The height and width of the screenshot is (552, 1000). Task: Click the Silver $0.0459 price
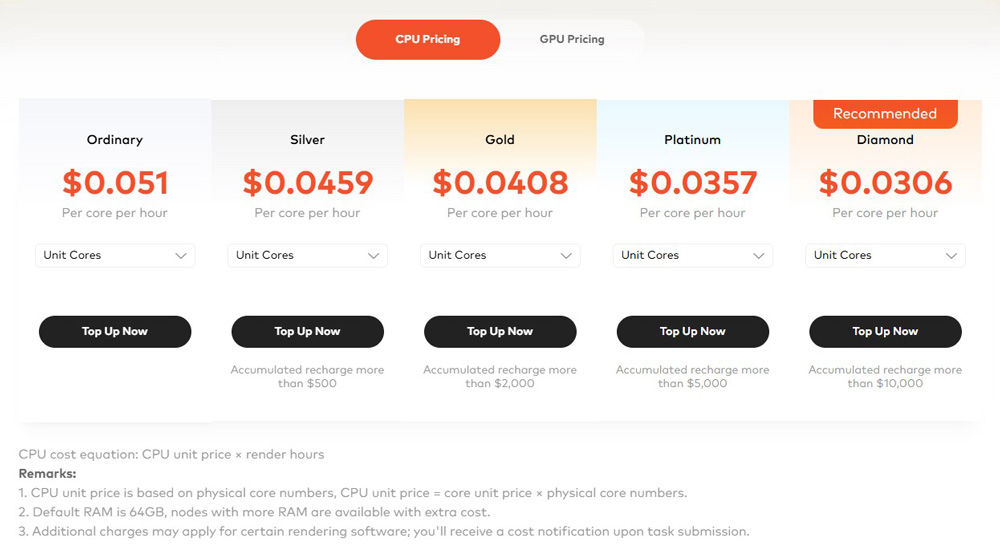(x=307, y=183)
